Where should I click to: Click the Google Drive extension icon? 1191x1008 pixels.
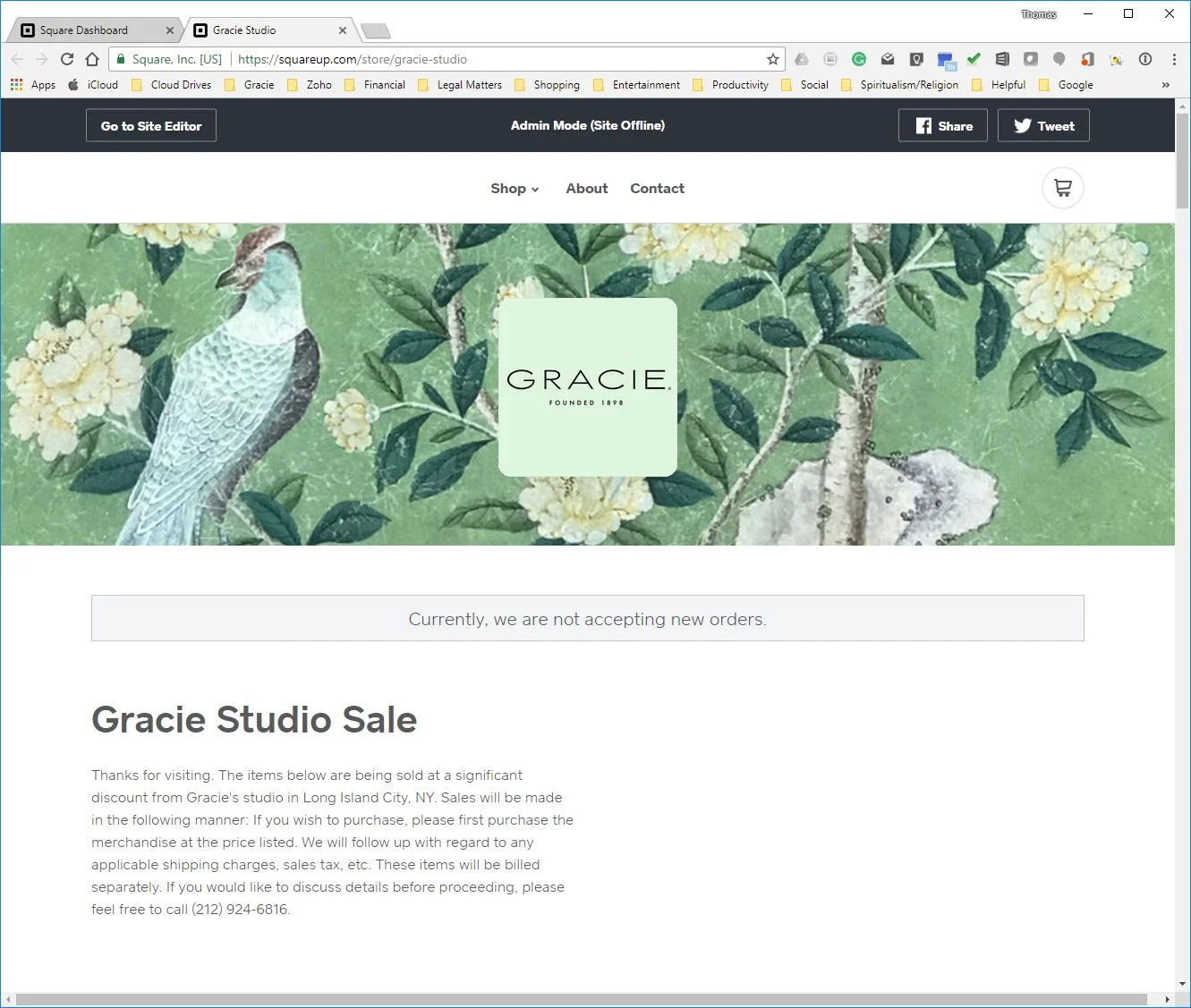(x=802, y=59)
